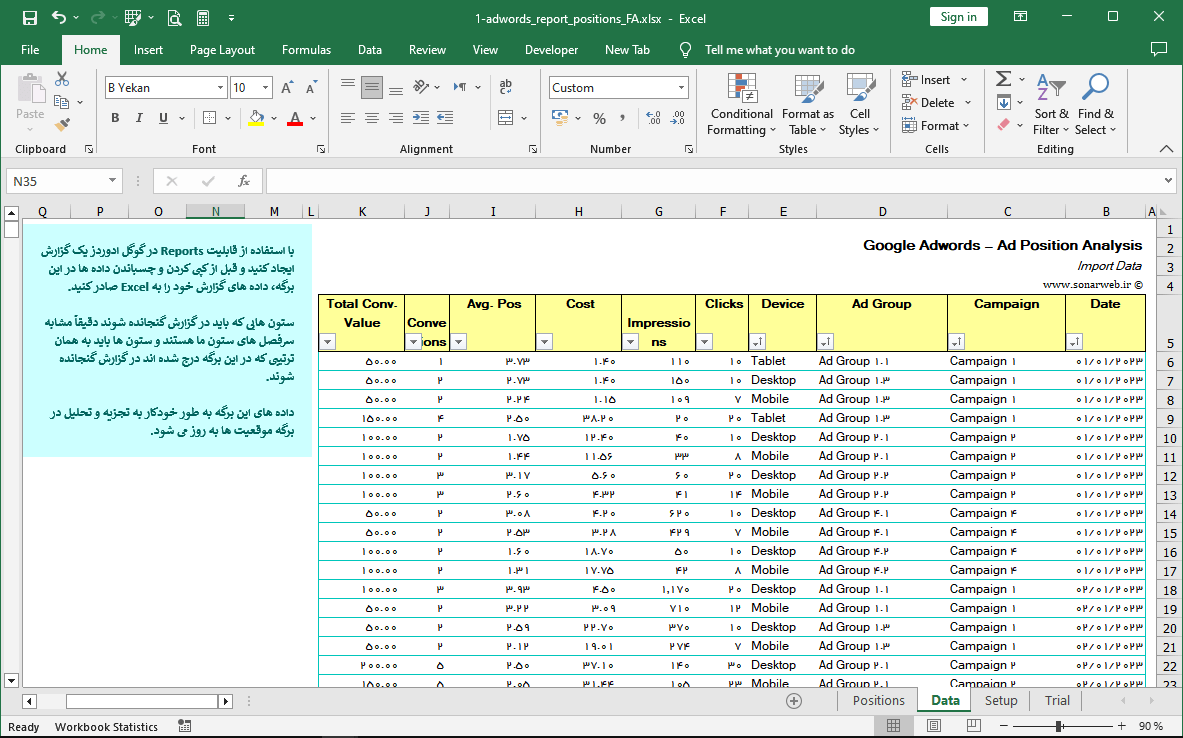The height and width of the screenshot is (738, 1183).
Task: Open filter dropdown for Date column
Action: [x=1075, y=342]
